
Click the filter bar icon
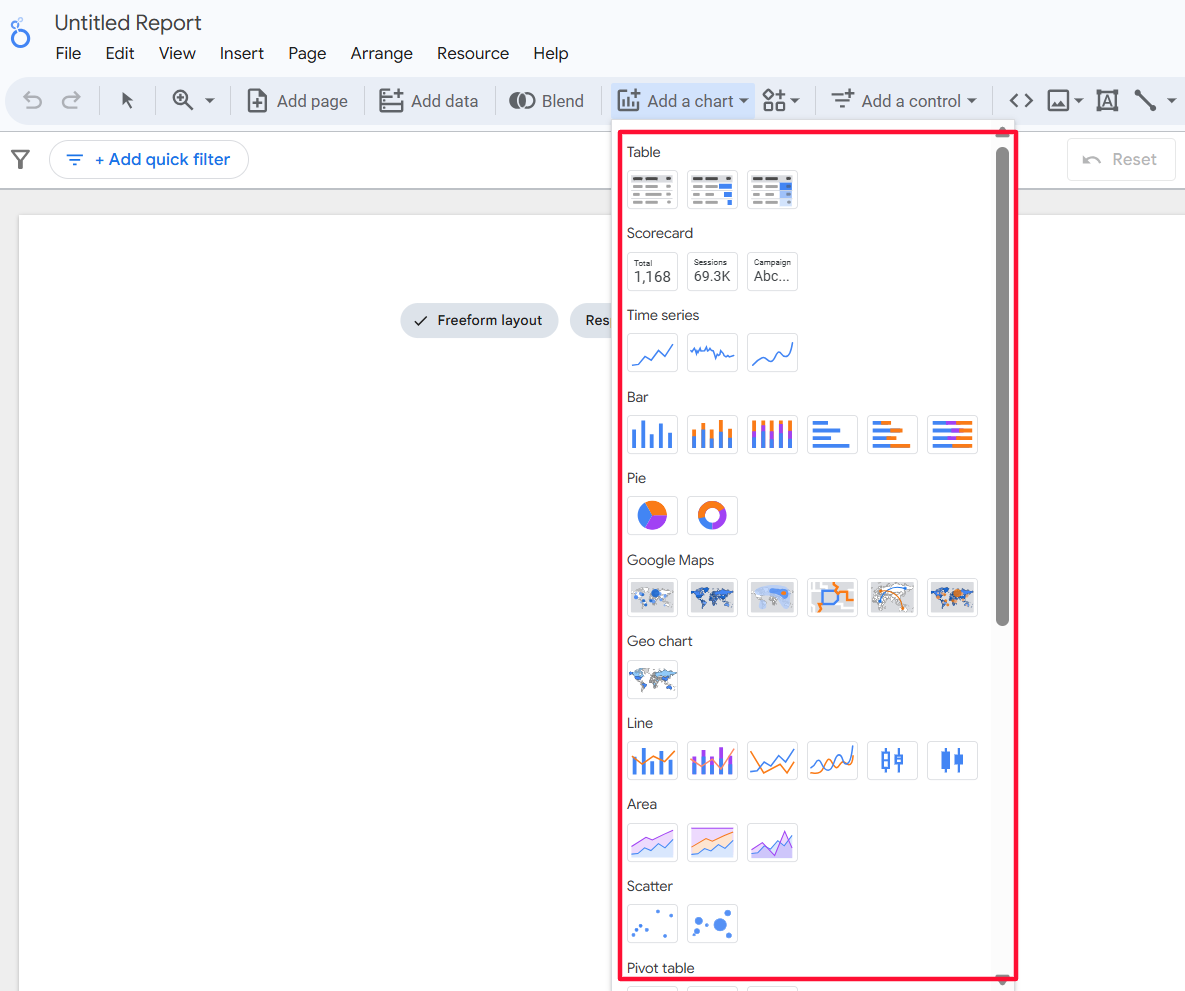tap(20, 160)
